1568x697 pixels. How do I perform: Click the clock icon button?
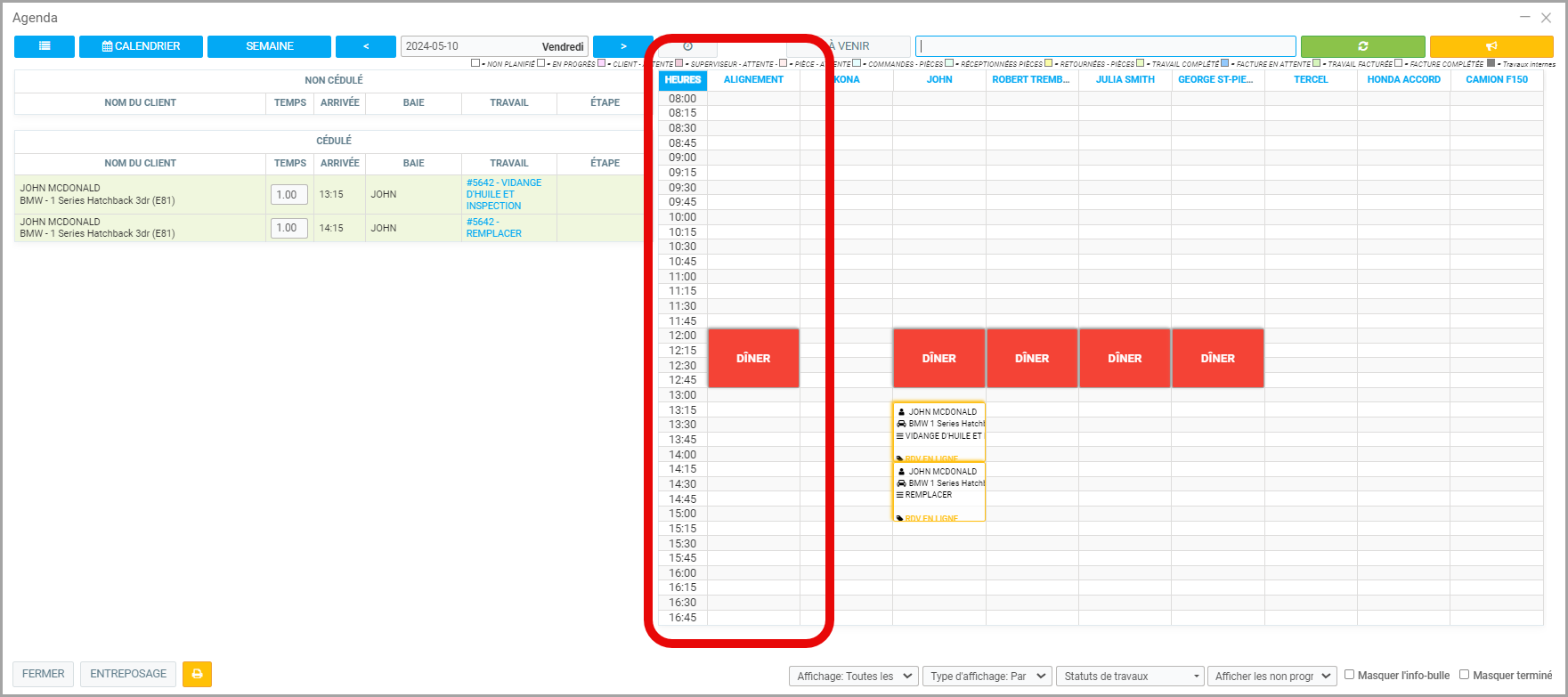(687, 46)
